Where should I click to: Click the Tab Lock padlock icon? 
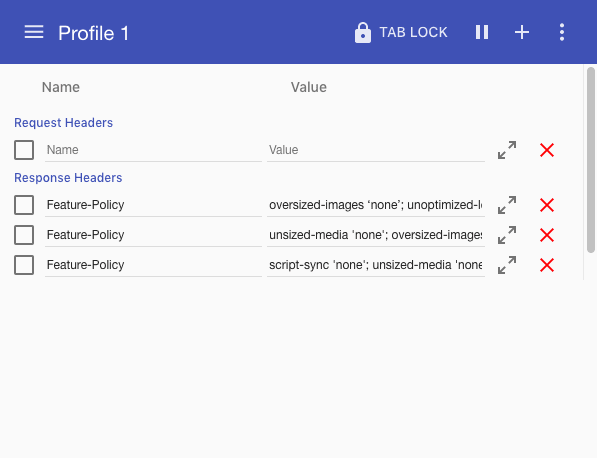coord(362,32)
